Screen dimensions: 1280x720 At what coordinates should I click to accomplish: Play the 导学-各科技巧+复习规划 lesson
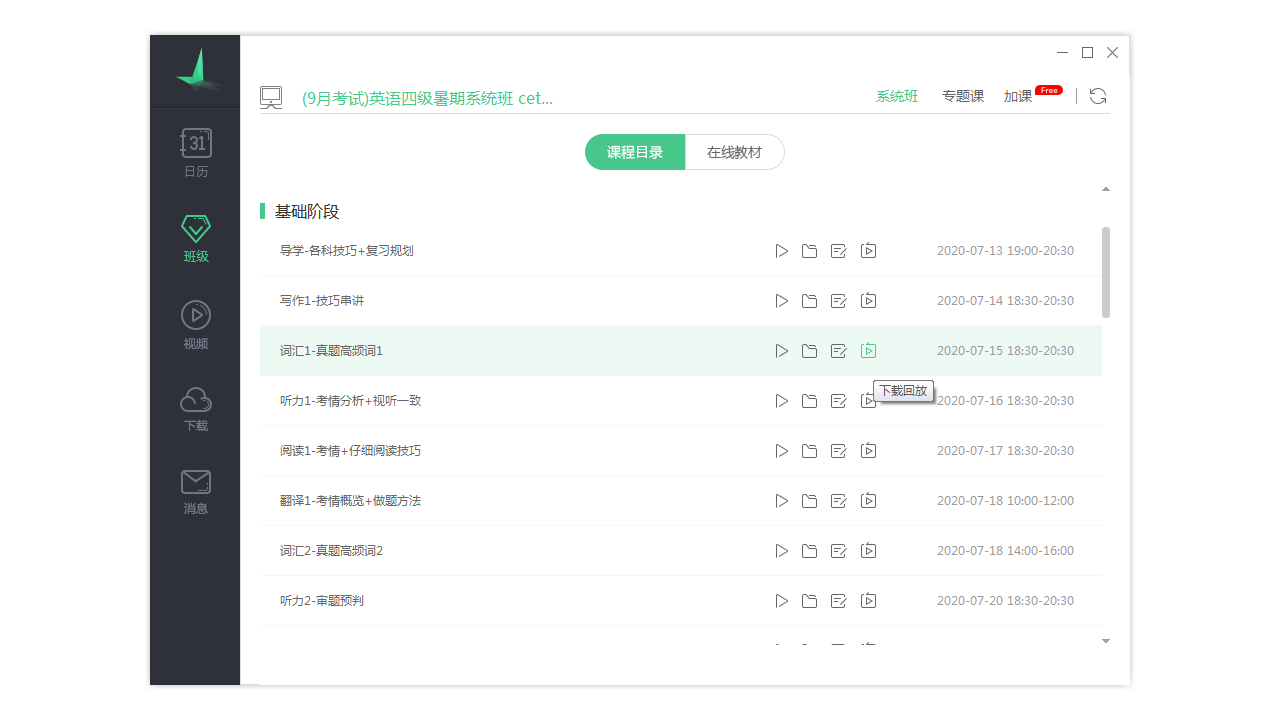click(x=781, y=250)
